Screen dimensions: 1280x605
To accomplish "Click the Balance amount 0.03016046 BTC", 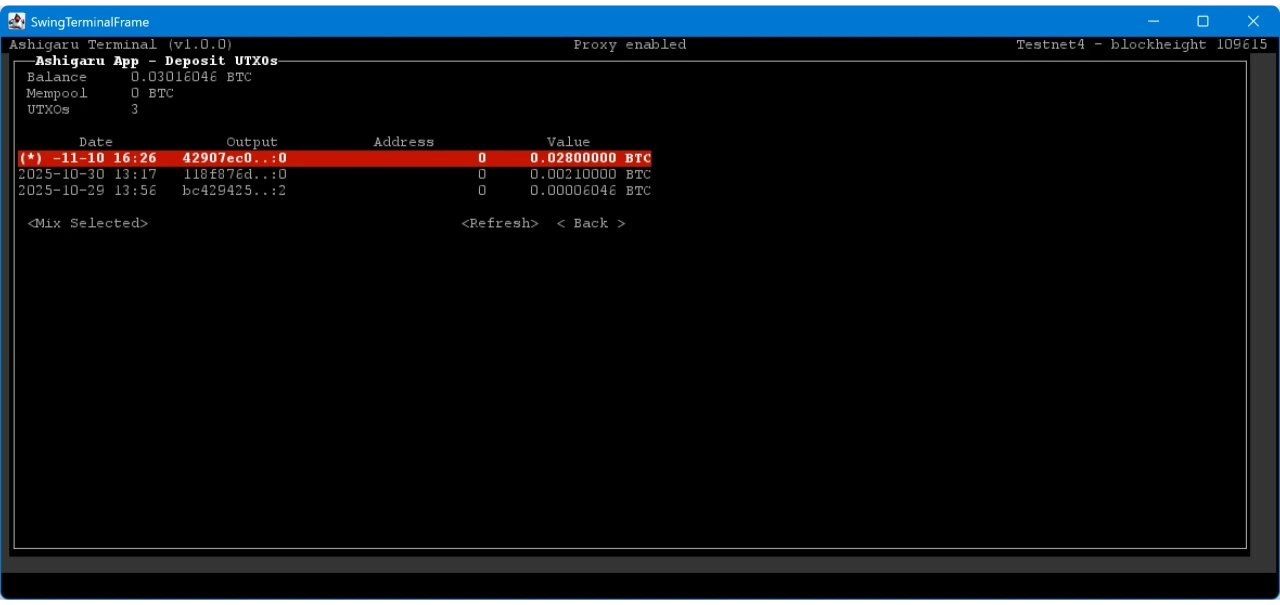I will [x=191, y=77].
